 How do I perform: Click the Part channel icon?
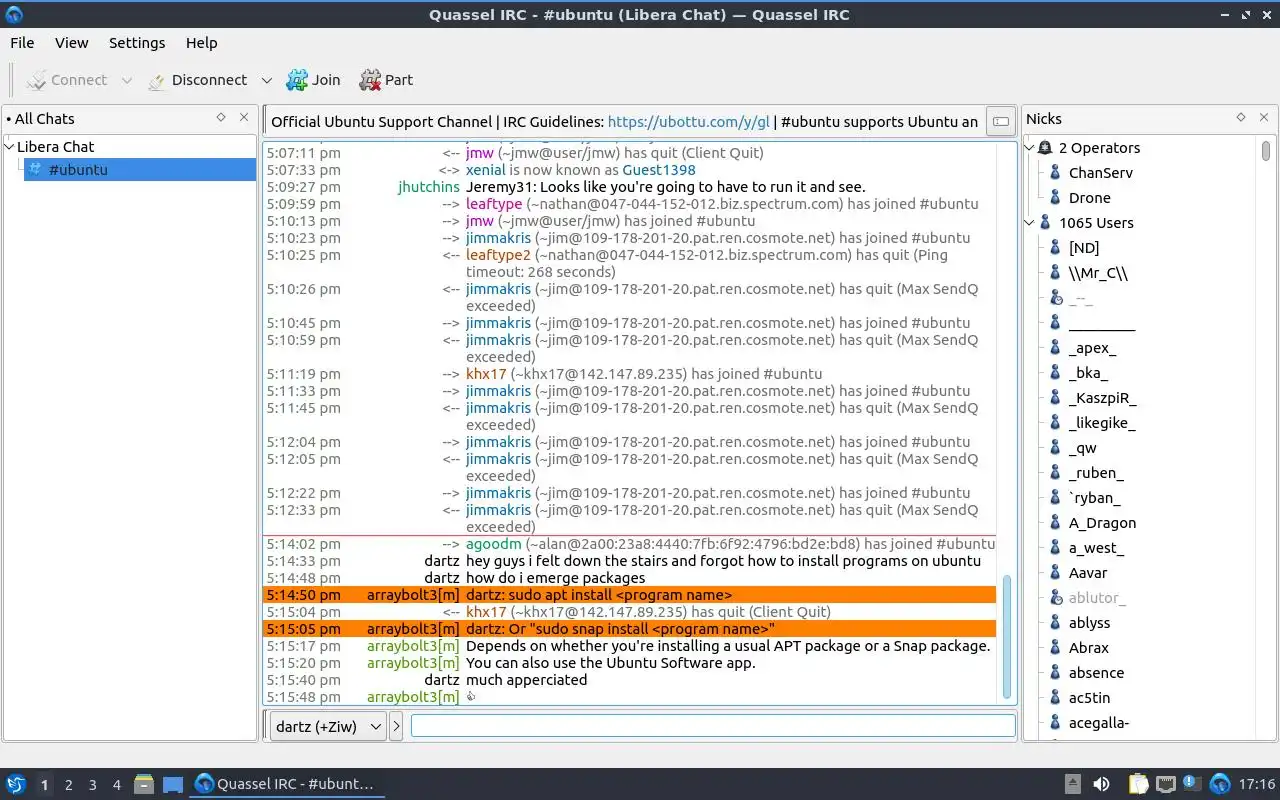point(370,80)
